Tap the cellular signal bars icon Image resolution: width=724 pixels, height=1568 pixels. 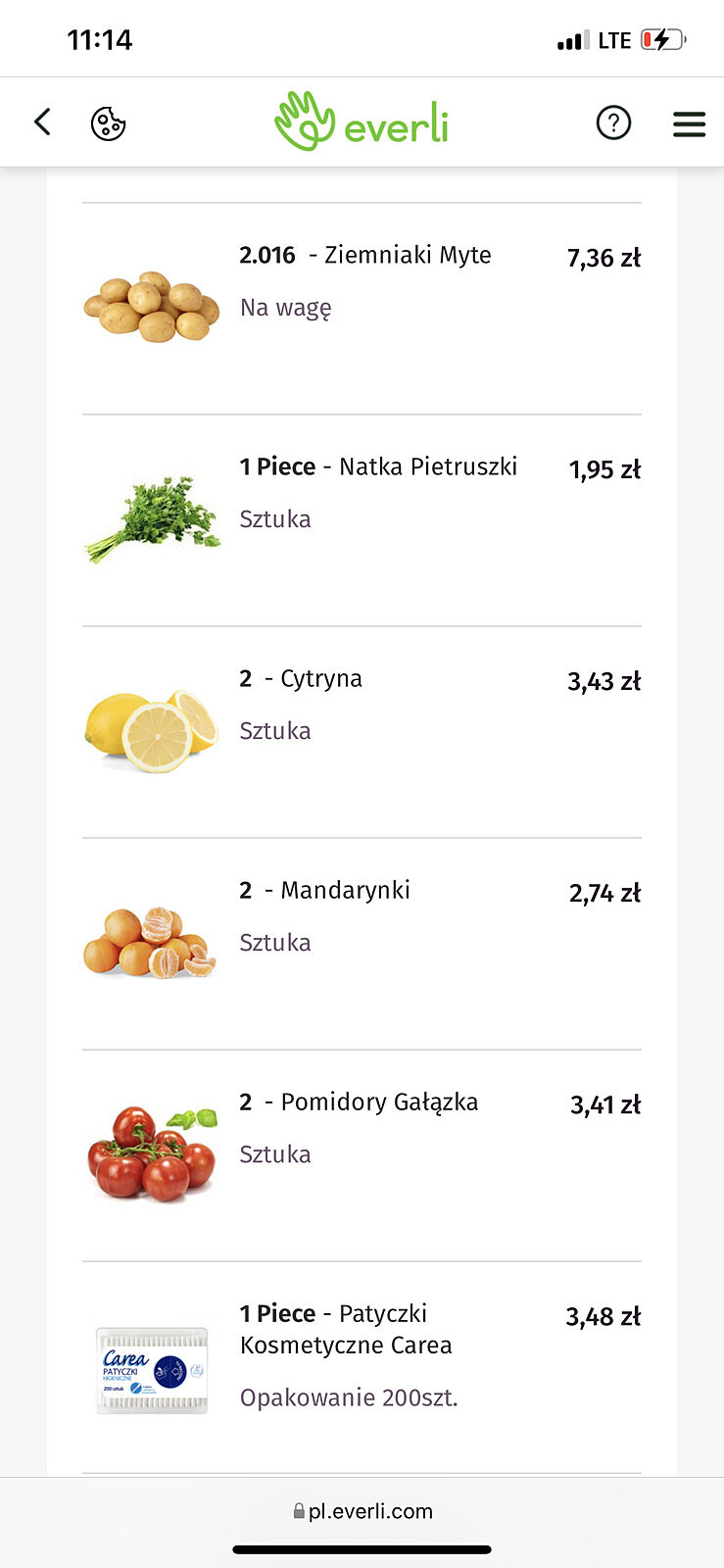click(x=573, y=41)
